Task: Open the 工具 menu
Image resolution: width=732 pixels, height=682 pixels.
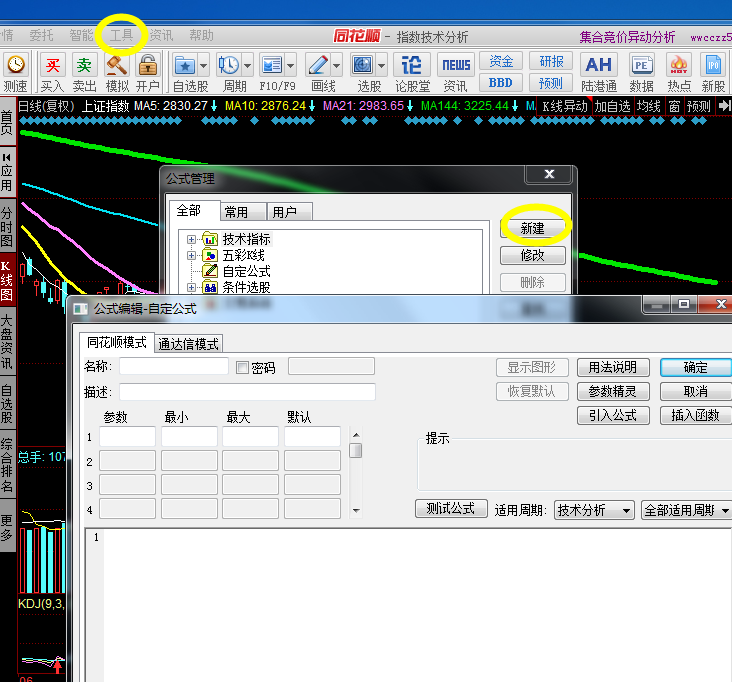Action: (x=121, y=35)
